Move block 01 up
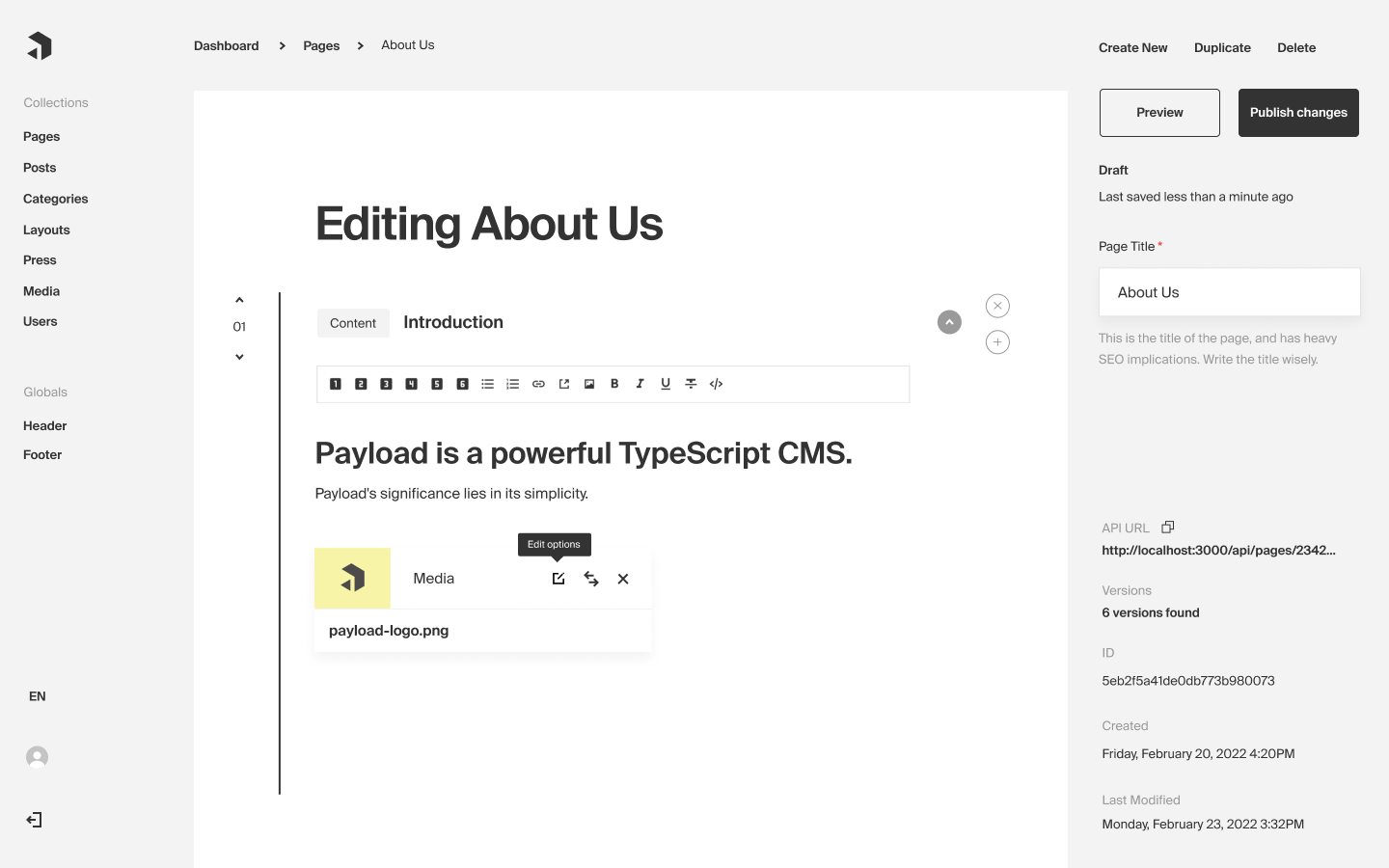1389x868 pixels. (x=239, y=300)
